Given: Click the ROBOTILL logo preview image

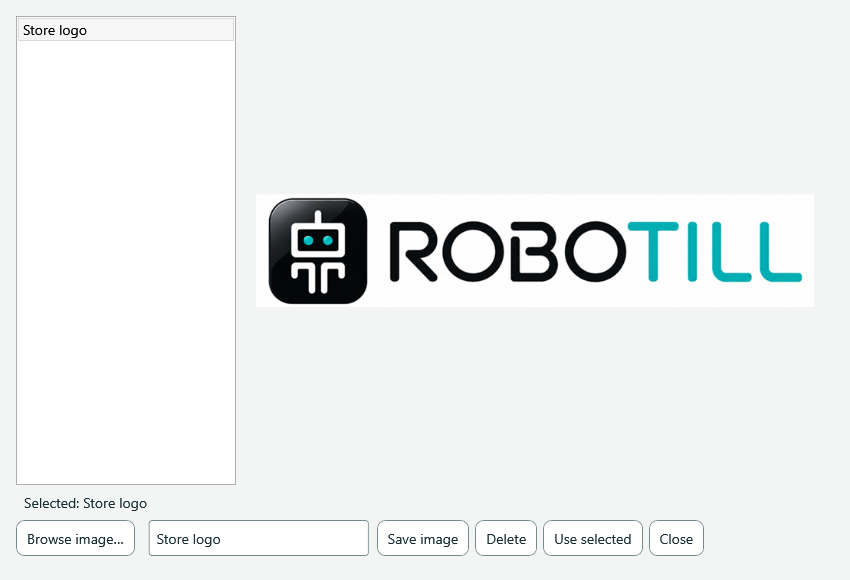Looking at the screenshot, I should coord(535,250).
